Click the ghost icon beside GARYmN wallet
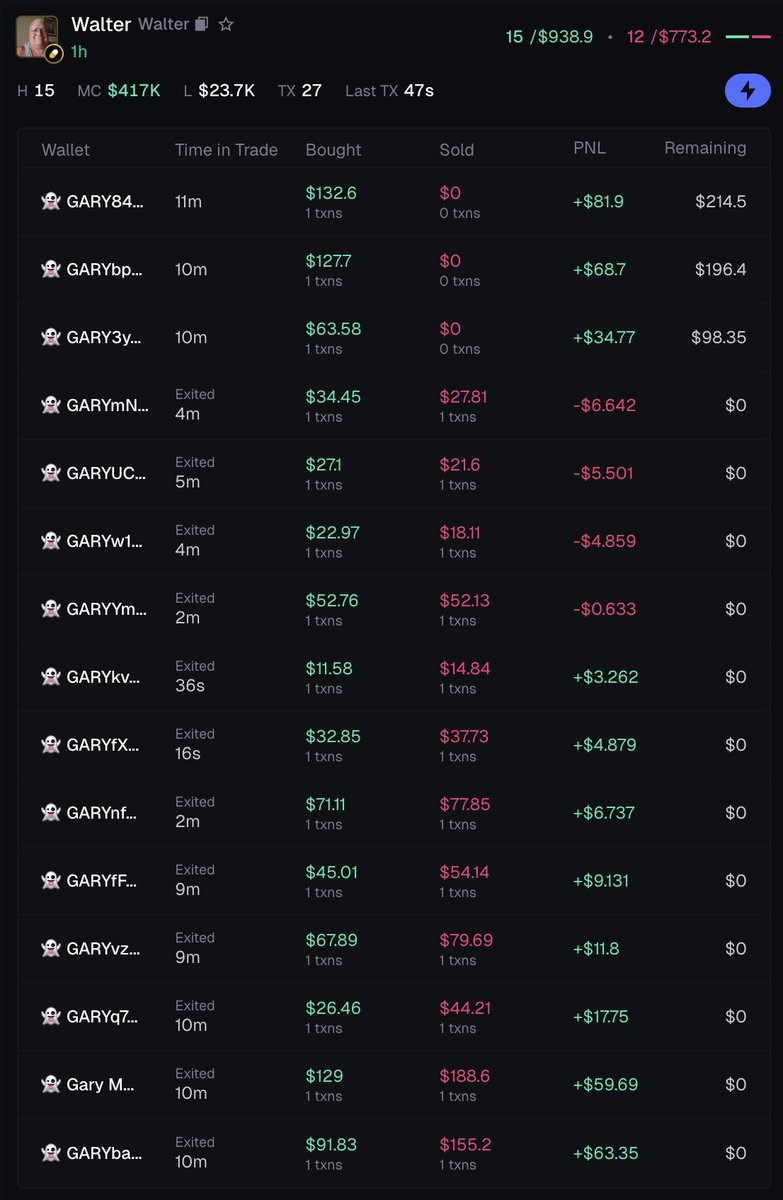The height and width of the screenshot is (1200, 783). (x=51, y=406)
